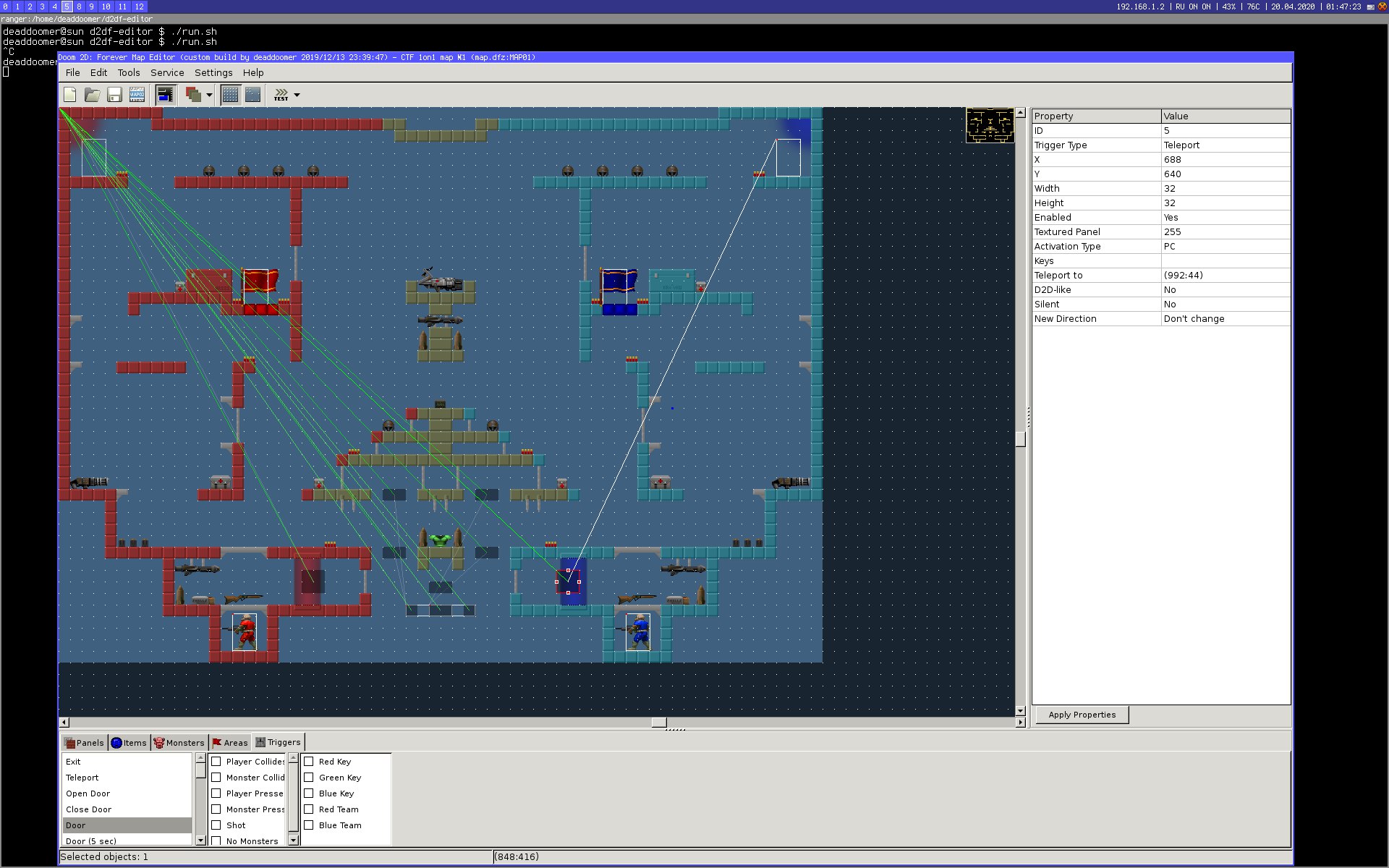Switch to workspace 1 in top bar
The width and height of the screenshot is (1389, 868).
click(x=17, y=6)
